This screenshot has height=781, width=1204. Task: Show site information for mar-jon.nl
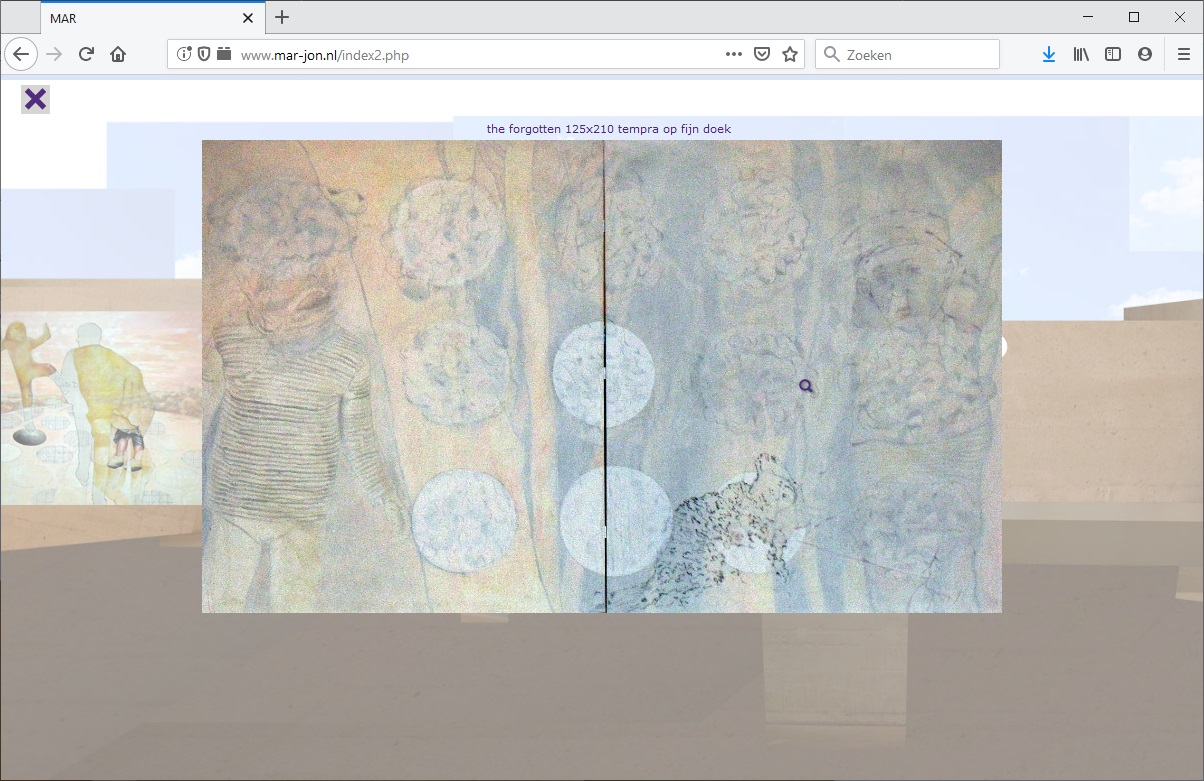(184, 55)
